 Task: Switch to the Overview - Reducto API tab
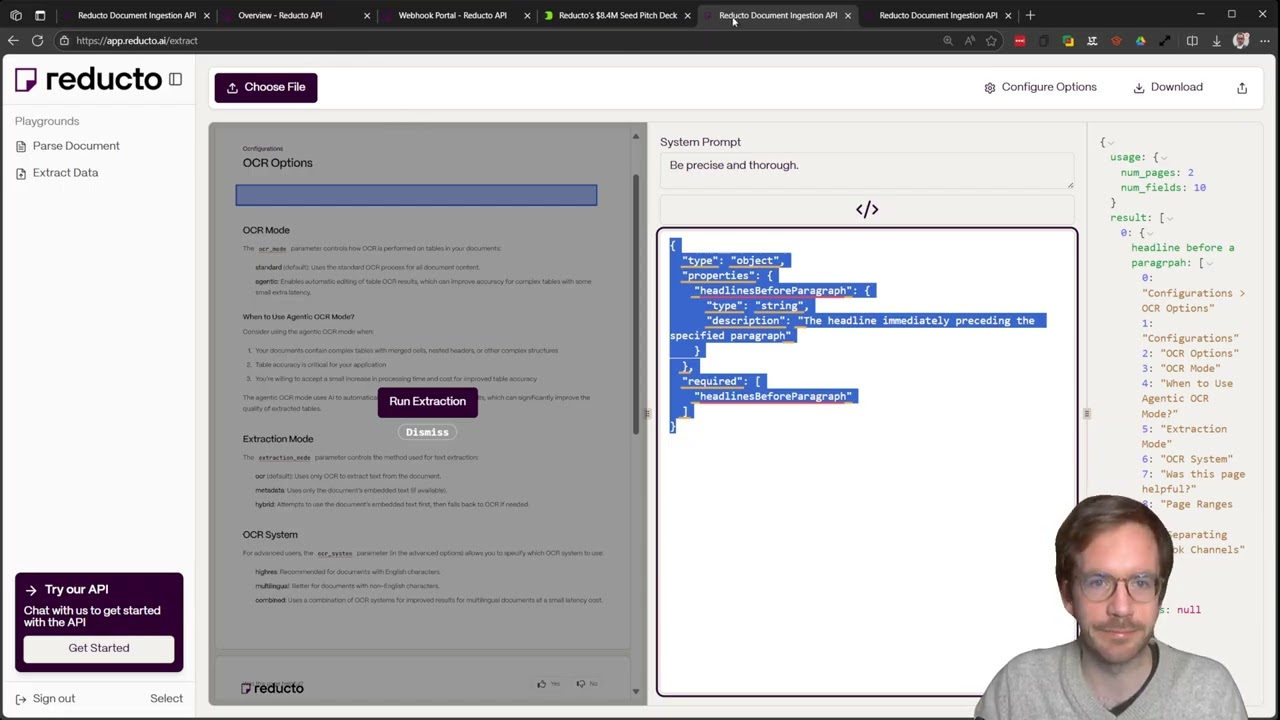click(x=280, y=15)
